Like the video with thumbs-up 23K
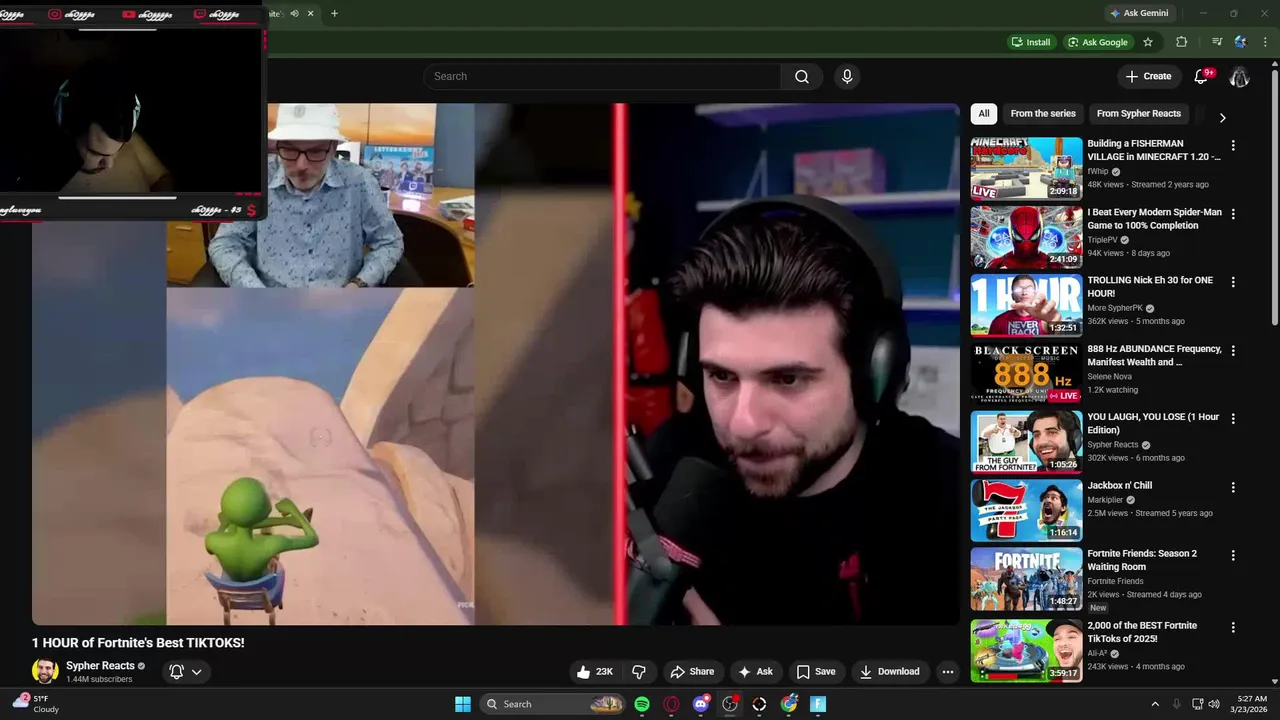Image resolution: width=1280 pixels, height=720 pixels. point(594,672)
